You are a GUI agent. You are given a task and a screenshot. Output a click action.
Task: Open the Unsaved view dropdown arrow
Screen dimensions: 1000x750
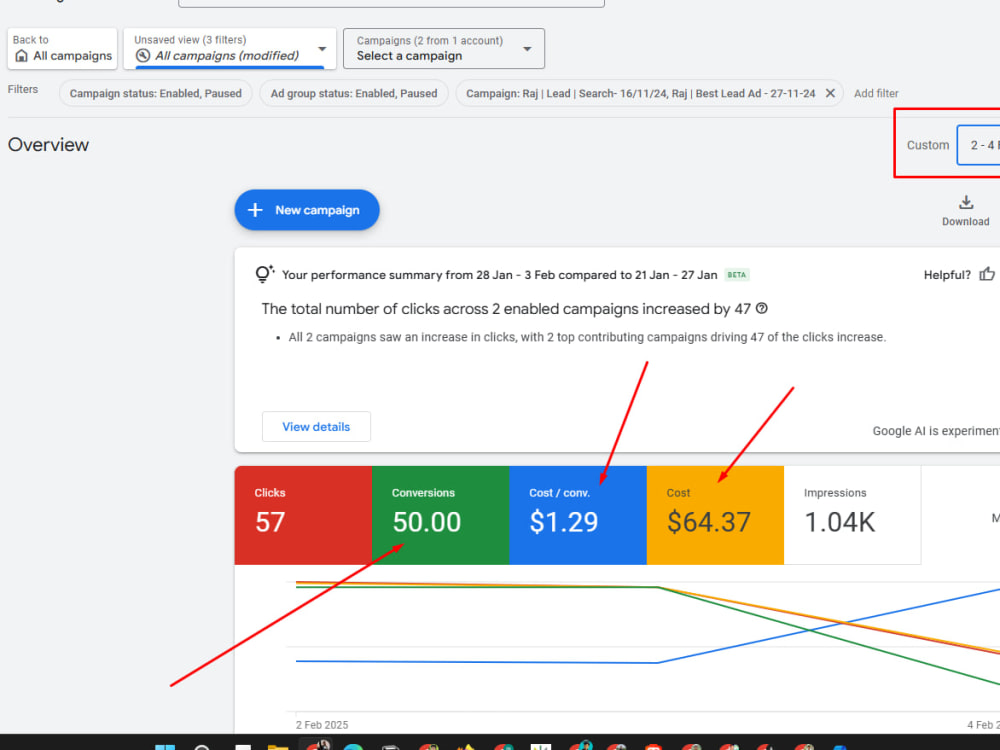coord(322,49)
